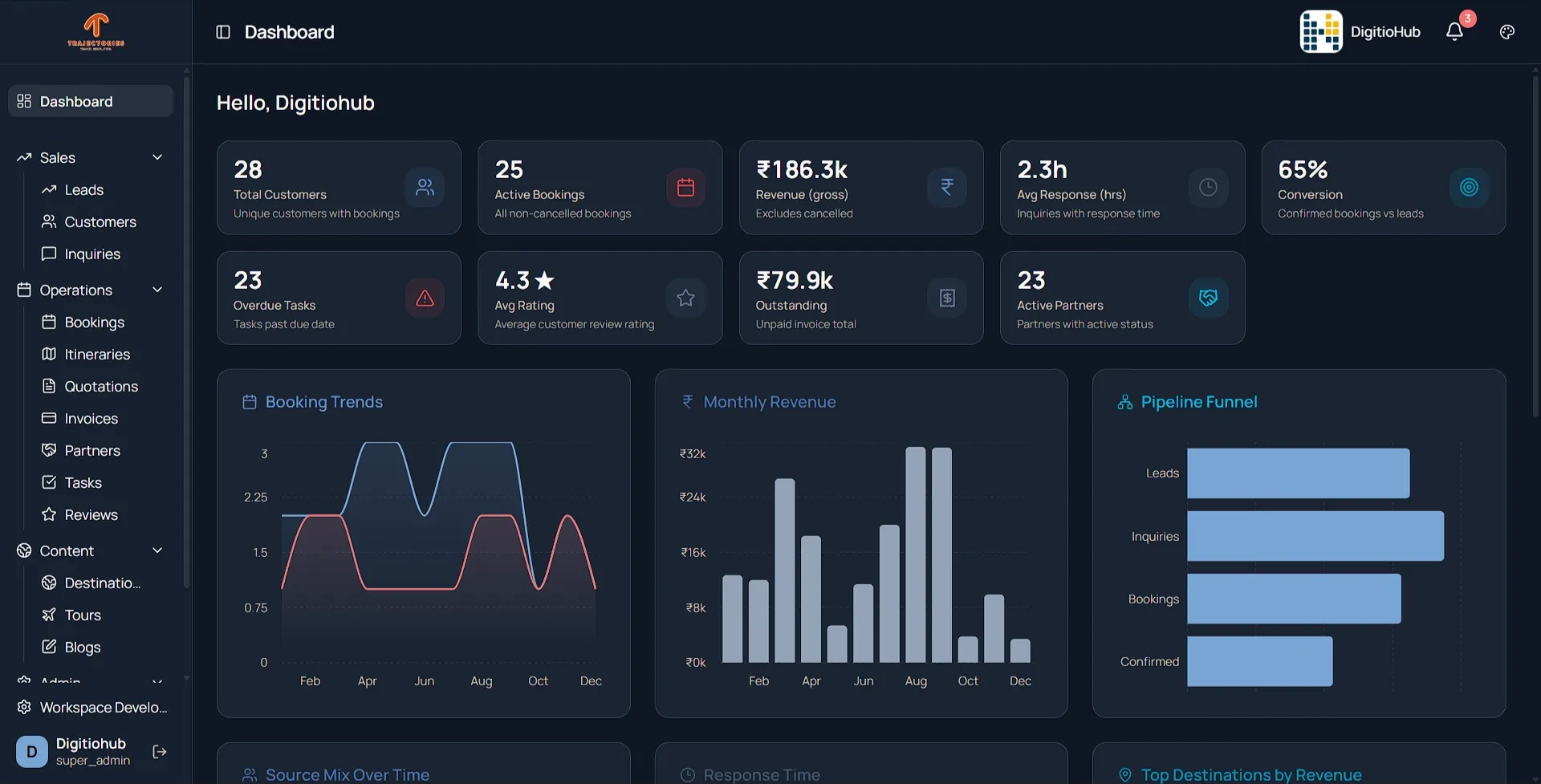Select the Bookings calendar icon
Viewport: 1541px width, 784px height.
pos(49,322)
